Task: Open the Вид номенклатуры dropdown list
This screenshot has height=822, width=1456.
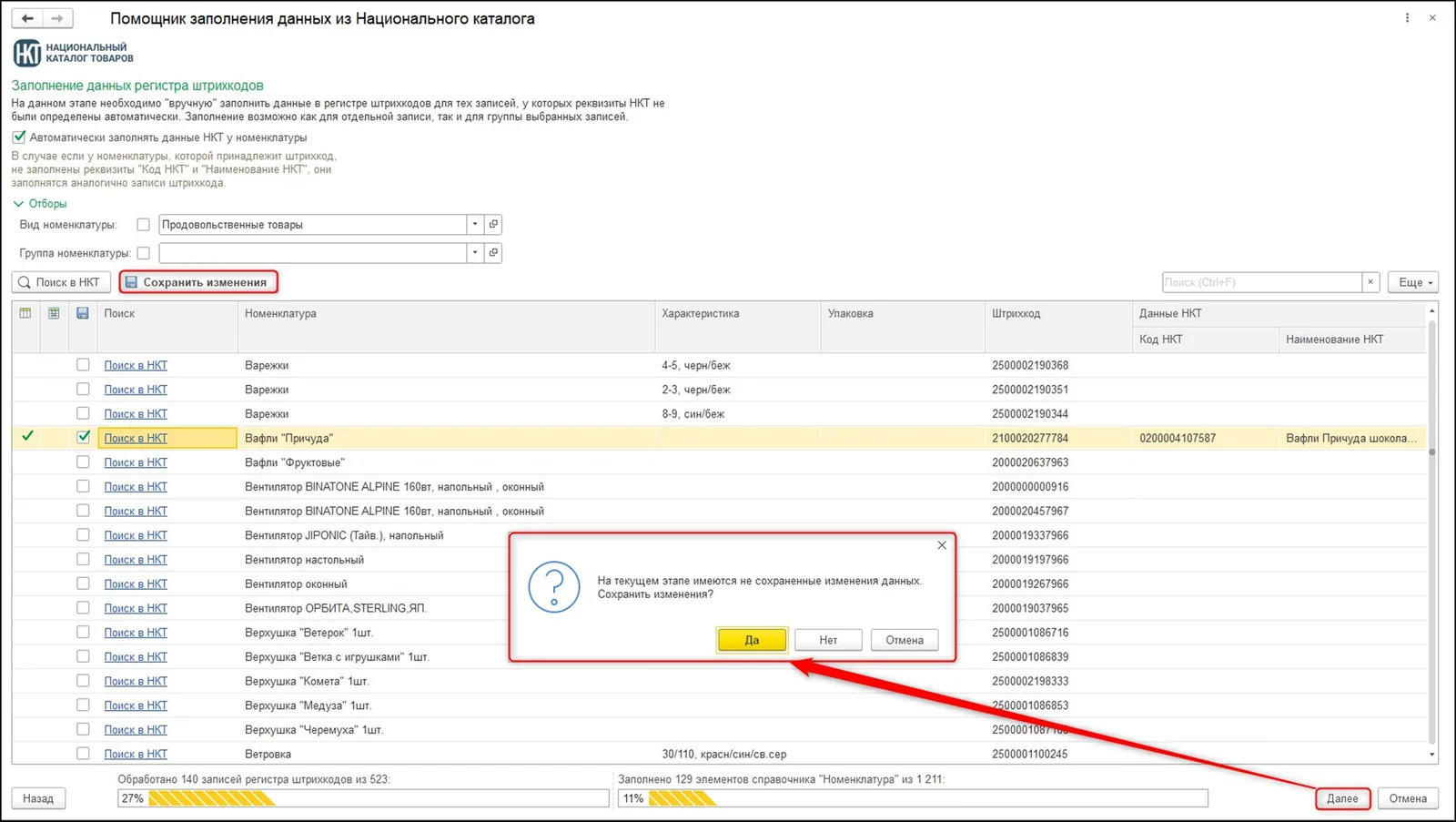Action: [x=475, y=224]
